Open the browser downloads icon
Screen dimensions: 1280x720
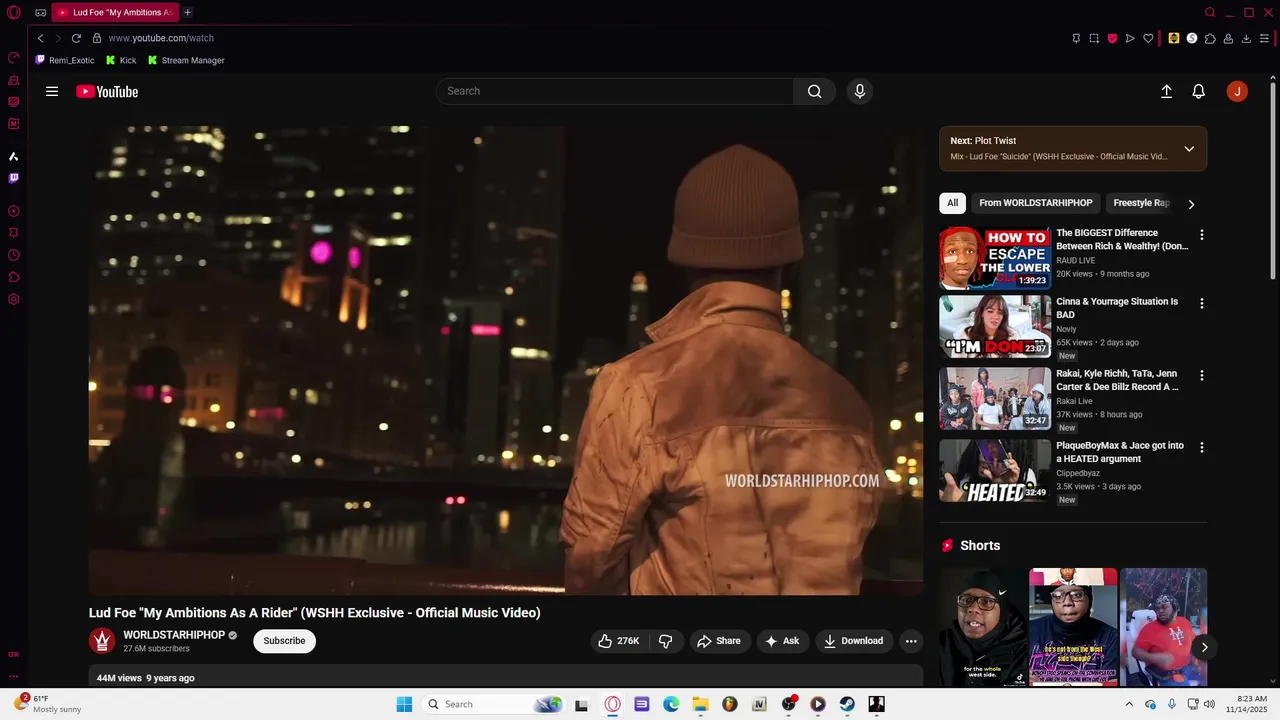(x=1246, y=38)
